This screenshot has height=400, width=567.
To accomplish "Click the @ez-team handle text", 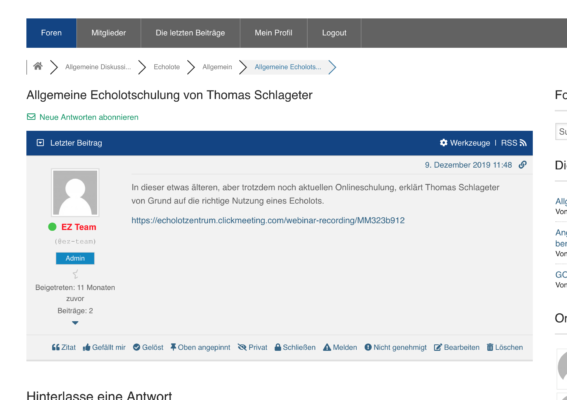I will [x=75, y=241].
